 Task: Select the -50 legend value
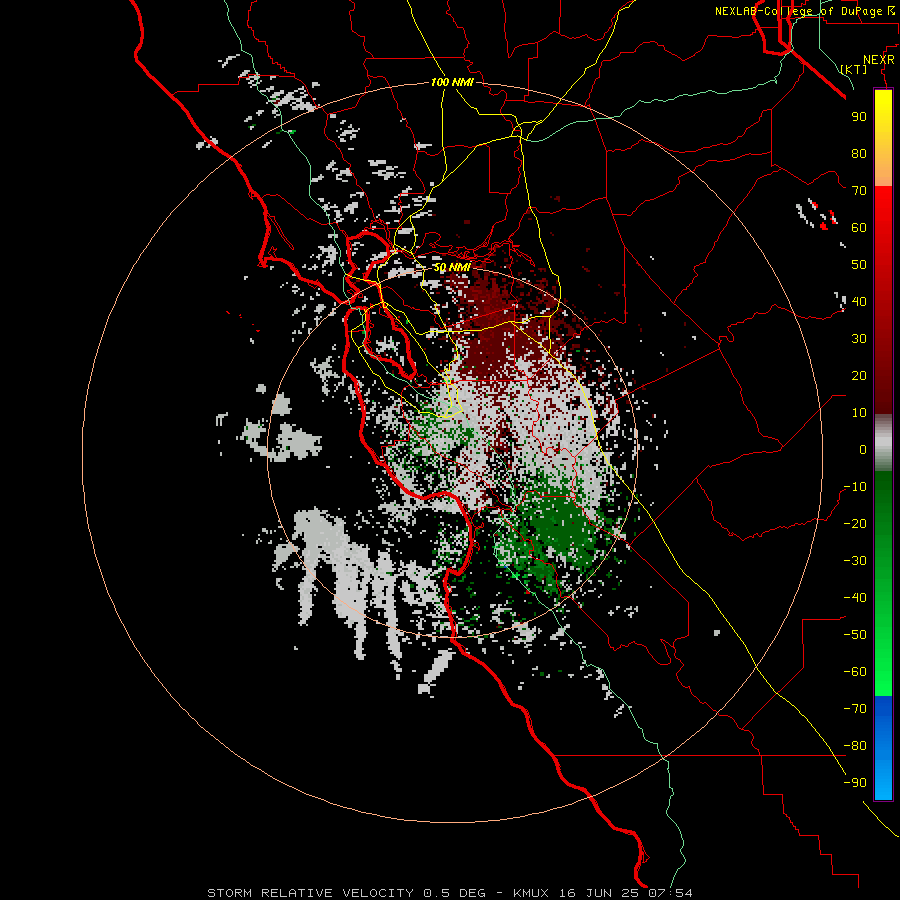[855, 635]
